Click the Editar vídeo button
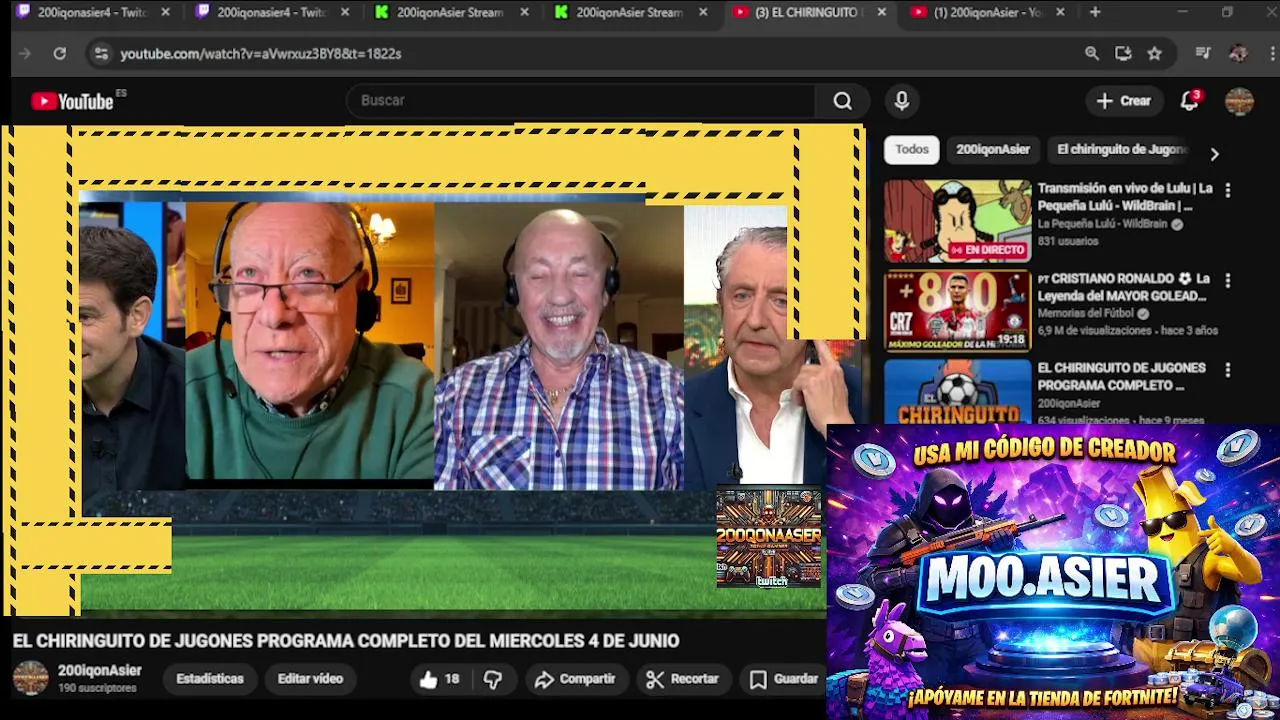The image size is (1280, 720). (x=310, y=679)
